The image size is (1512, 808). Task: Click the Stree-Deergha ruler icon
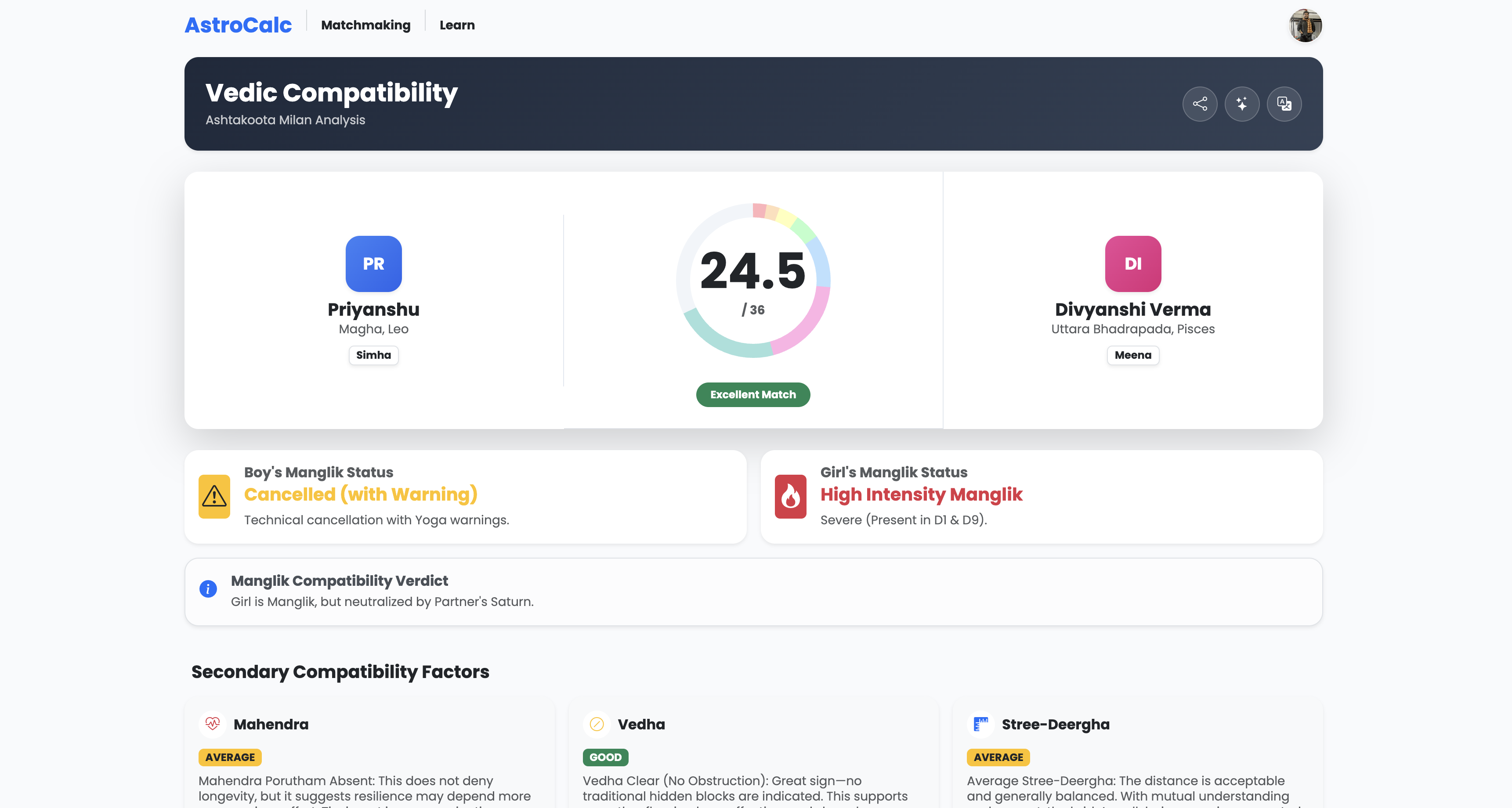point(980,724)
